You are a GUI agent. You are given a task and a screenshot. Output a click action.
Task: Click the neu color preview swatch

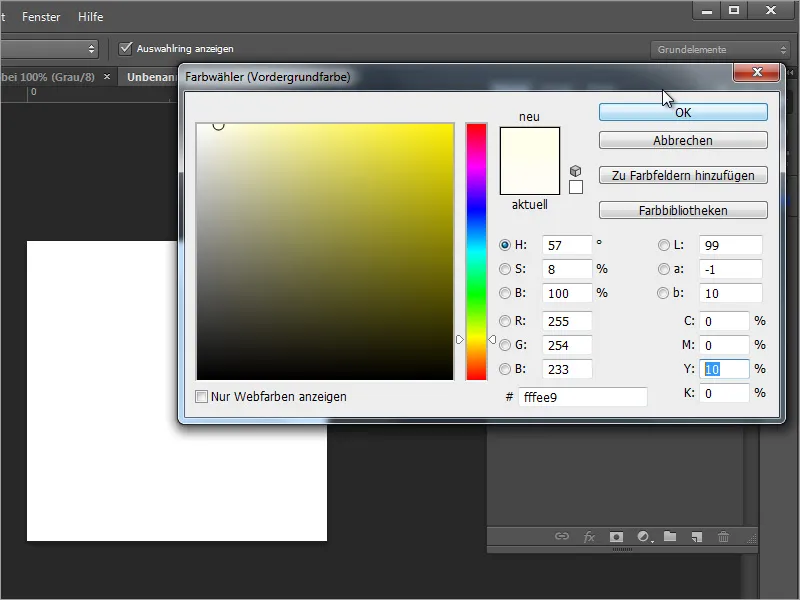click(x=530, y=144)
